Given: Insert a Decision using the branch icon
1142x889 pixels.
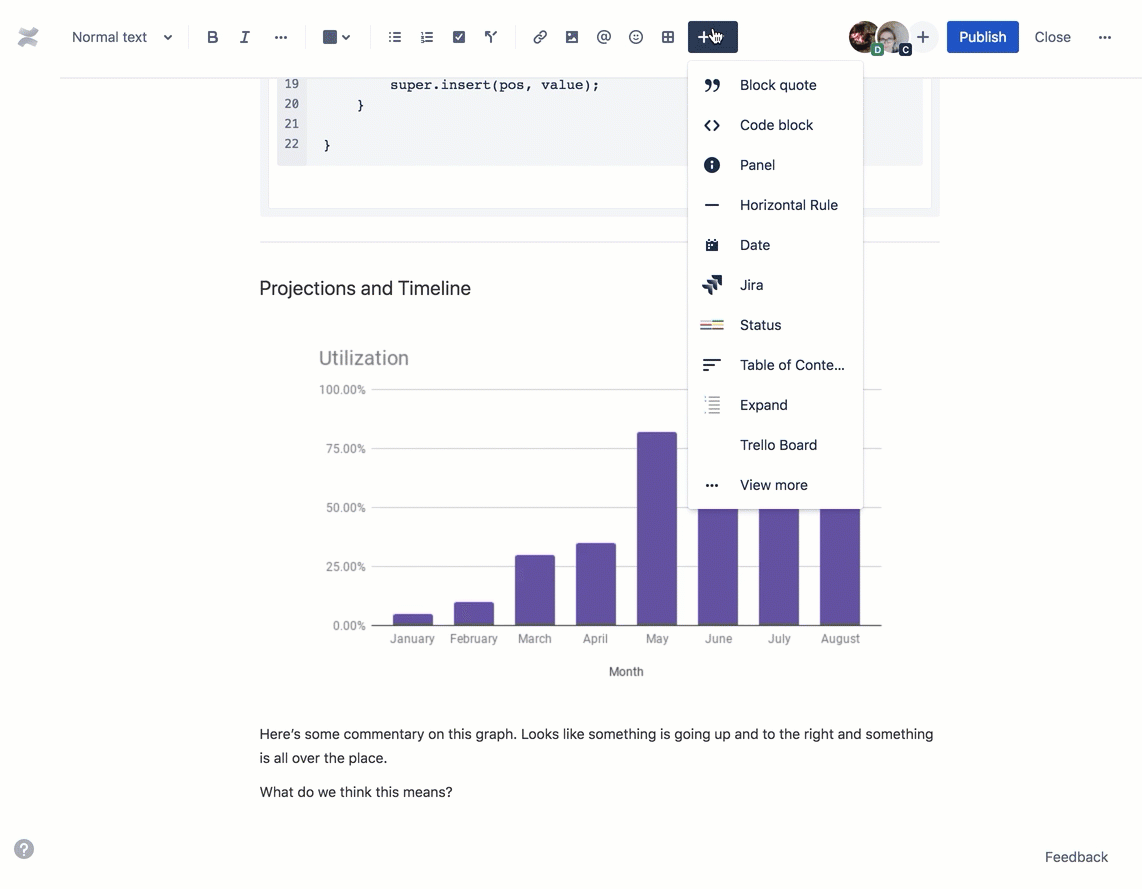Looking at the screenshot, I should (x=491, y=36).
